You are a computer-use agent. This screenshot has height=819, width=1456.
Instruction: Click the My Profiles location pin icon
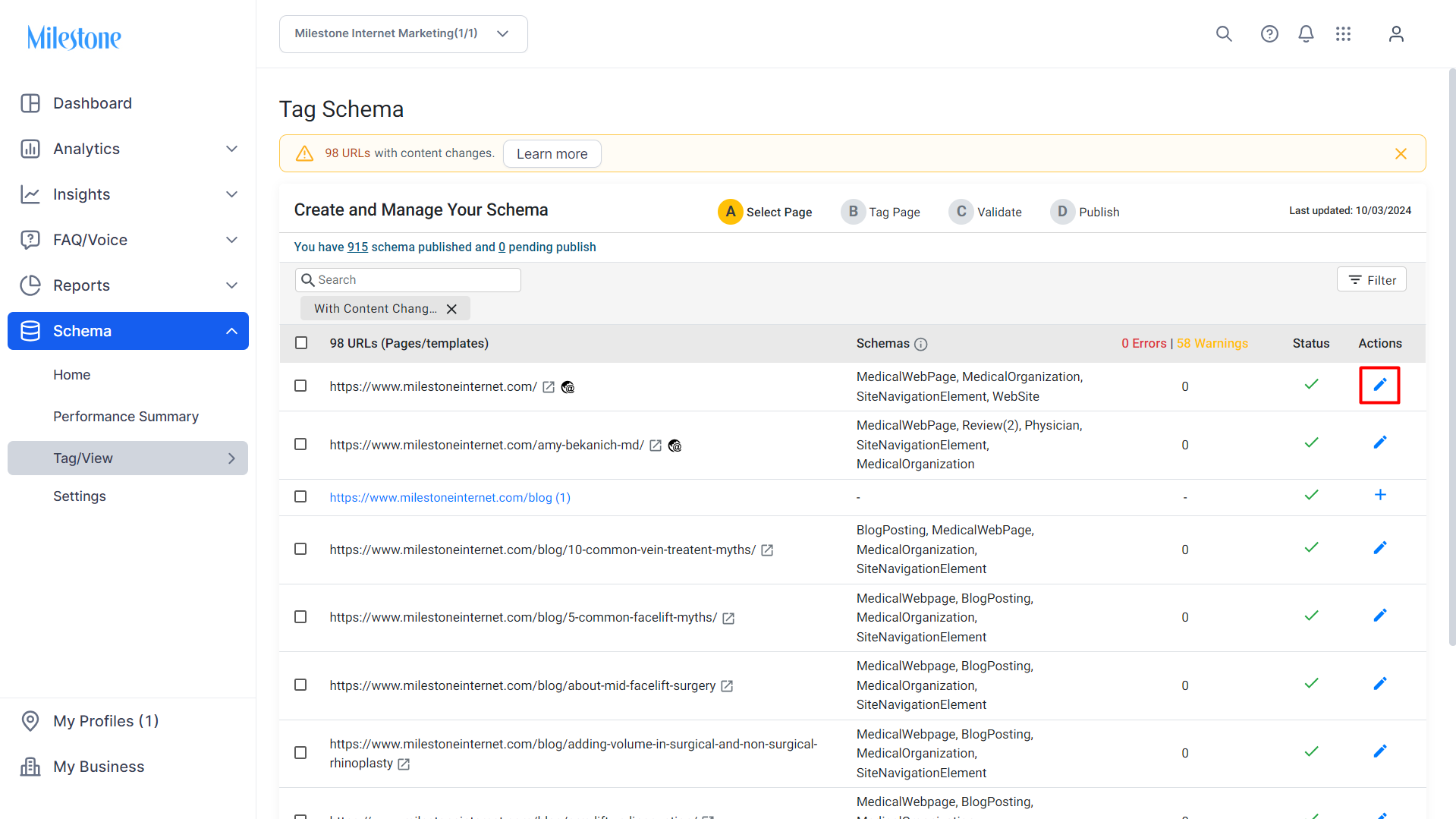point(30,721)
